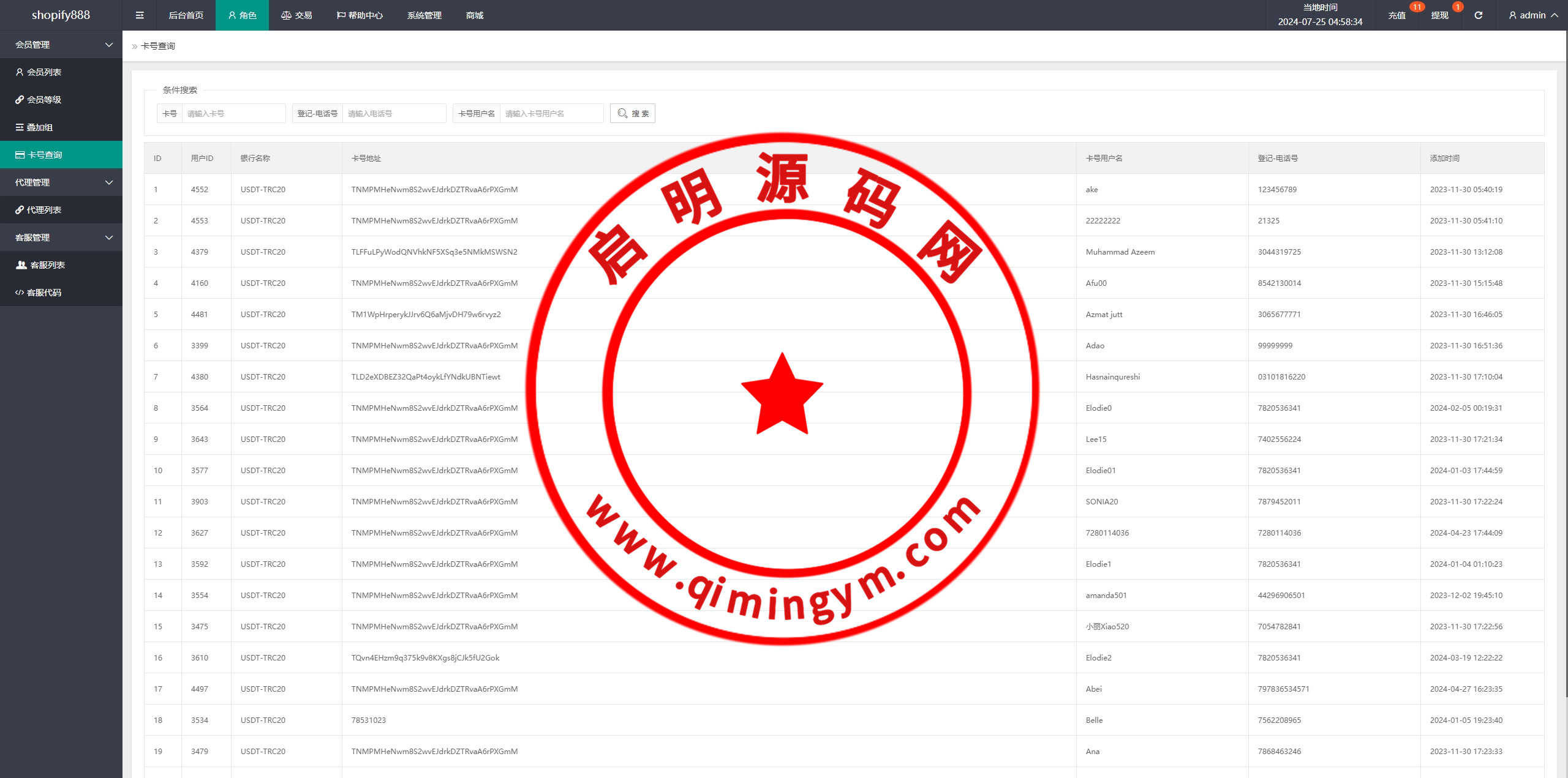The height and width of the screenshot is (778, 1568).
Task: Click the sidebar collapse hamburger icon
Action: 140,15
